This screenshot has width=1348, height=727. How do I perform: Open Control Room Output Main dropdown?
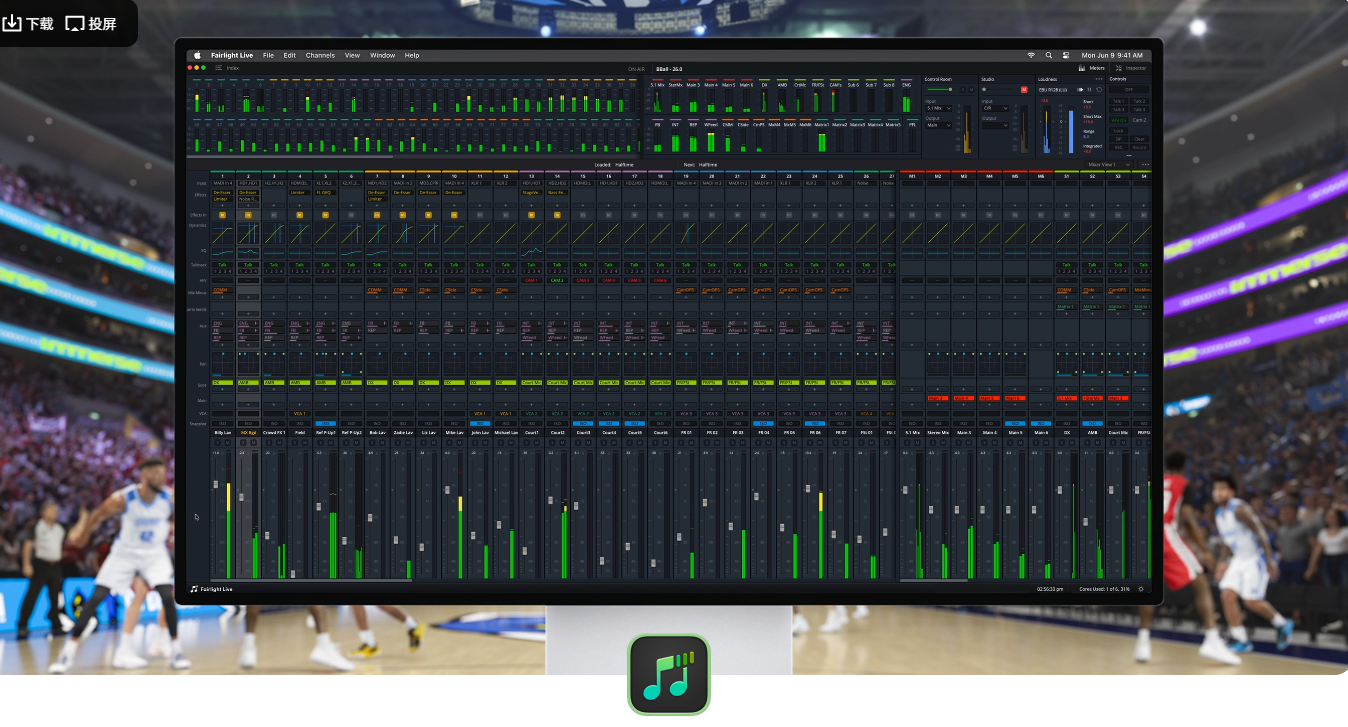point(939,125)
